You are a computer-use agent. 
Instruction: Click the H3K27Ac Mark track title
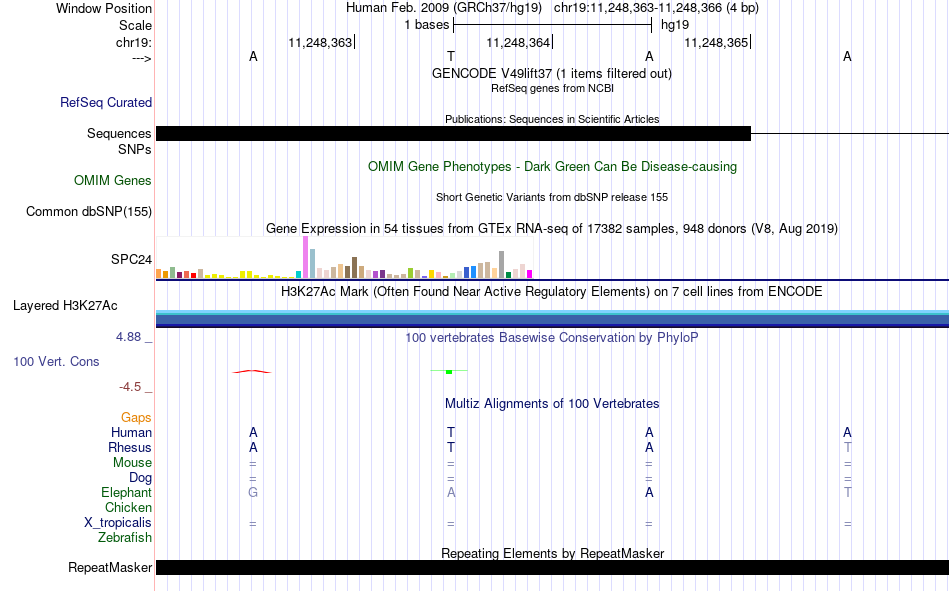coord(552,292)
